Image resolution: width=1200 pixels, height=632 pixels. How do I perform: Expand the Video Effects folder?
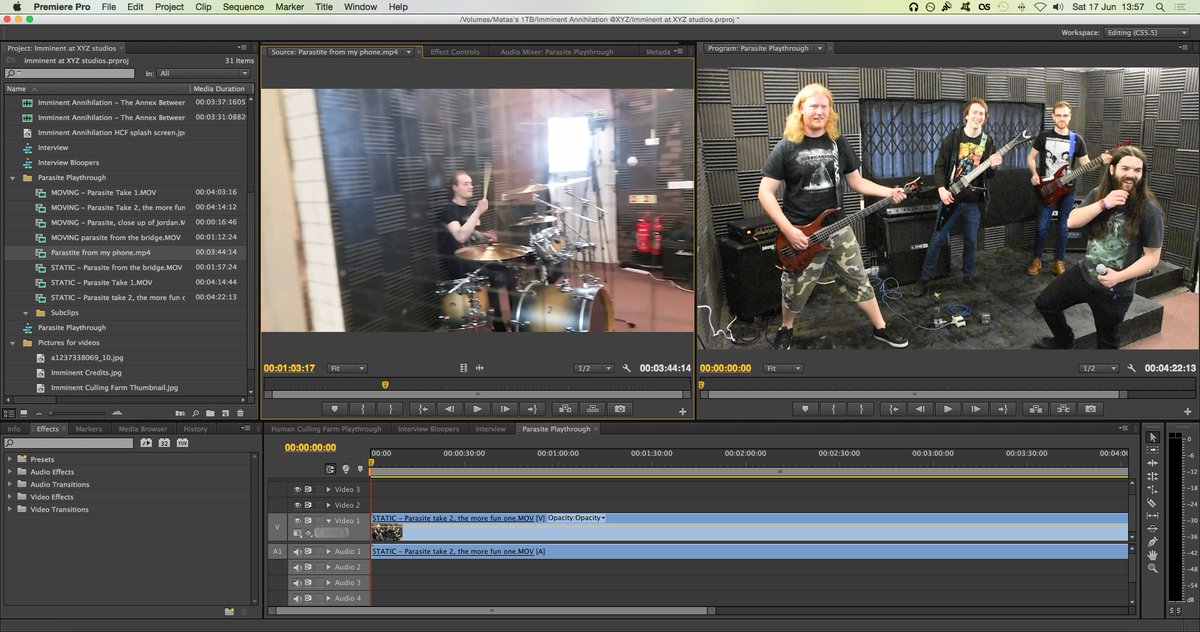tap(11, 497)
